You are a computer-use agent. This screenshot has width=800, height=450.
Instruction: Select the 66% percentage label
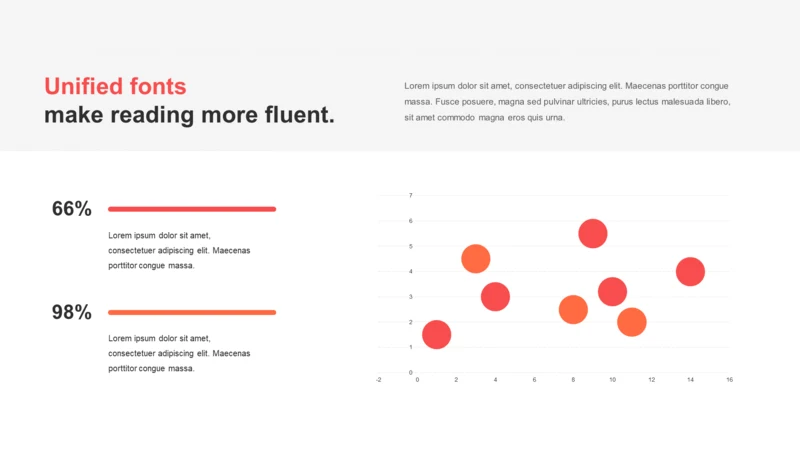[72, 209]
